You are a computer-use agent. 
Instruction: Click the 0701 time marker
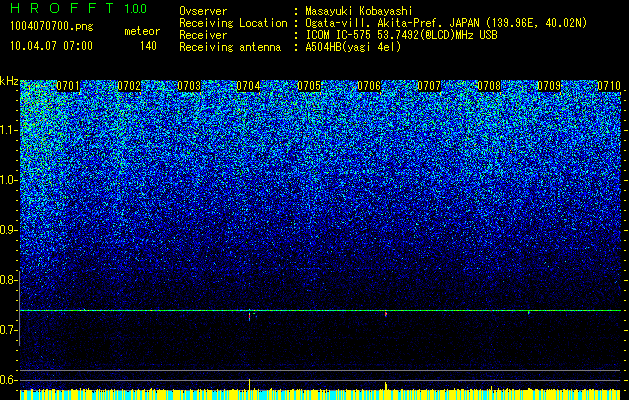pos(68,86)
